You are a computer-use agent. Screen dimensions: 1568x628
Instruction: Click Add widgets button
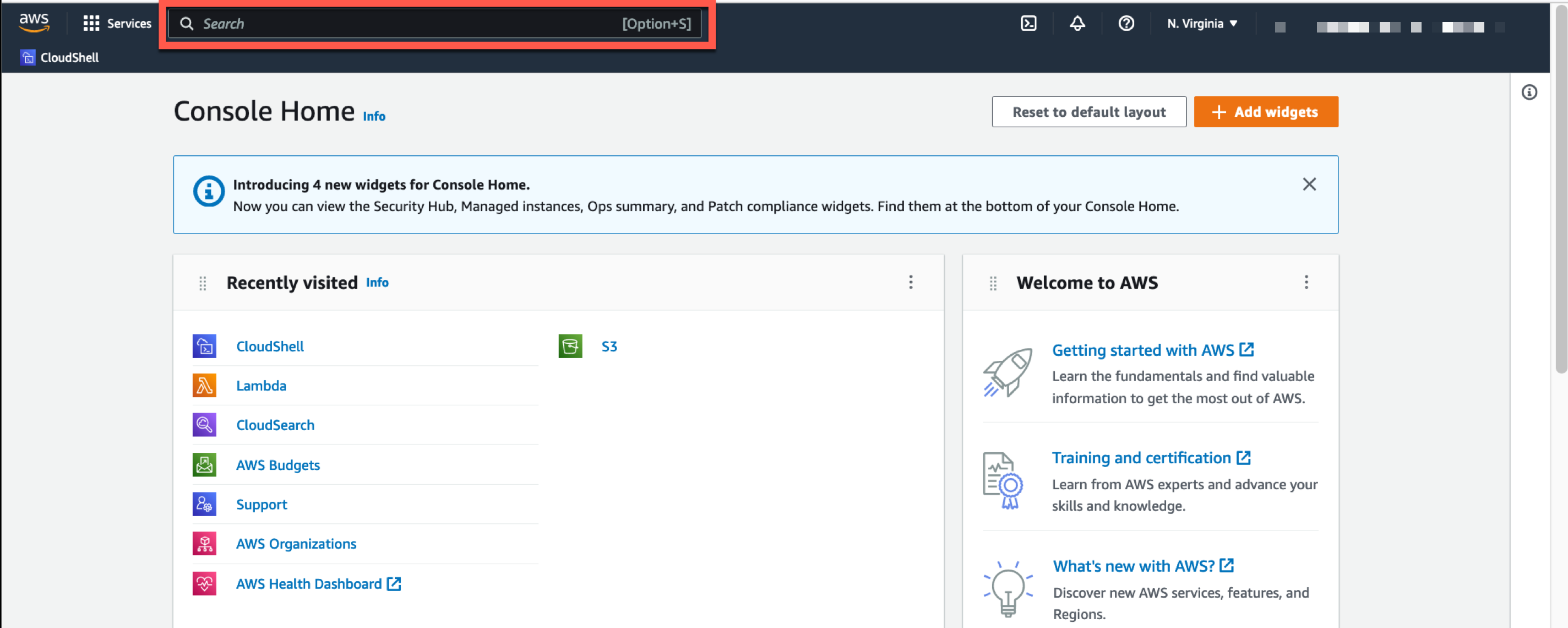coord(1264,111)
